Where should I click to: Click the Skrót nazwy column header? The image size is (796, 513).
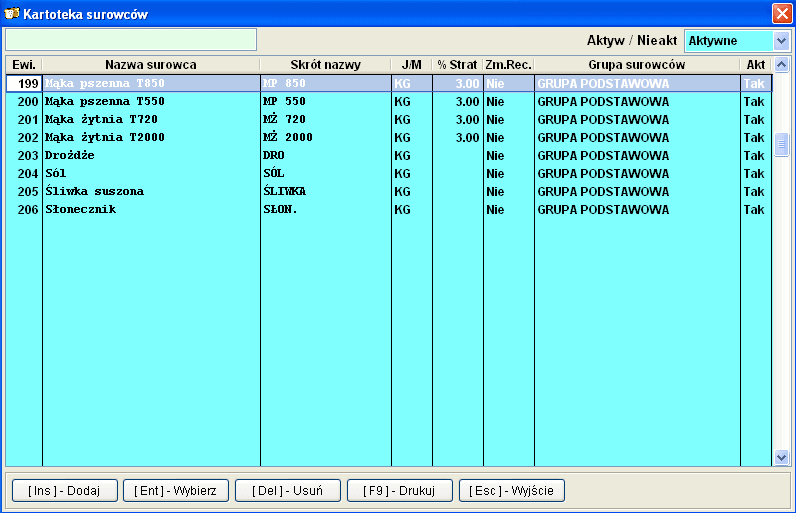tap(325, 65)
